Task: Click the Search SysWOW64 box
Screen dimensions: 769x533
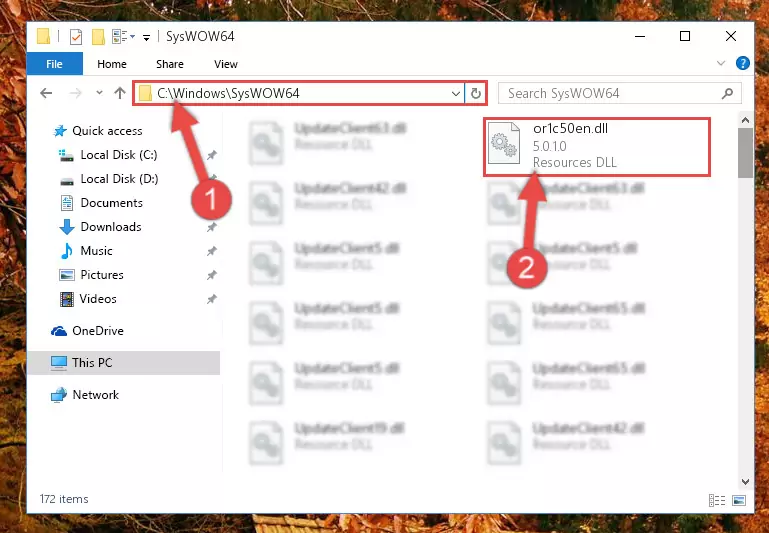Action: point(619,93)
